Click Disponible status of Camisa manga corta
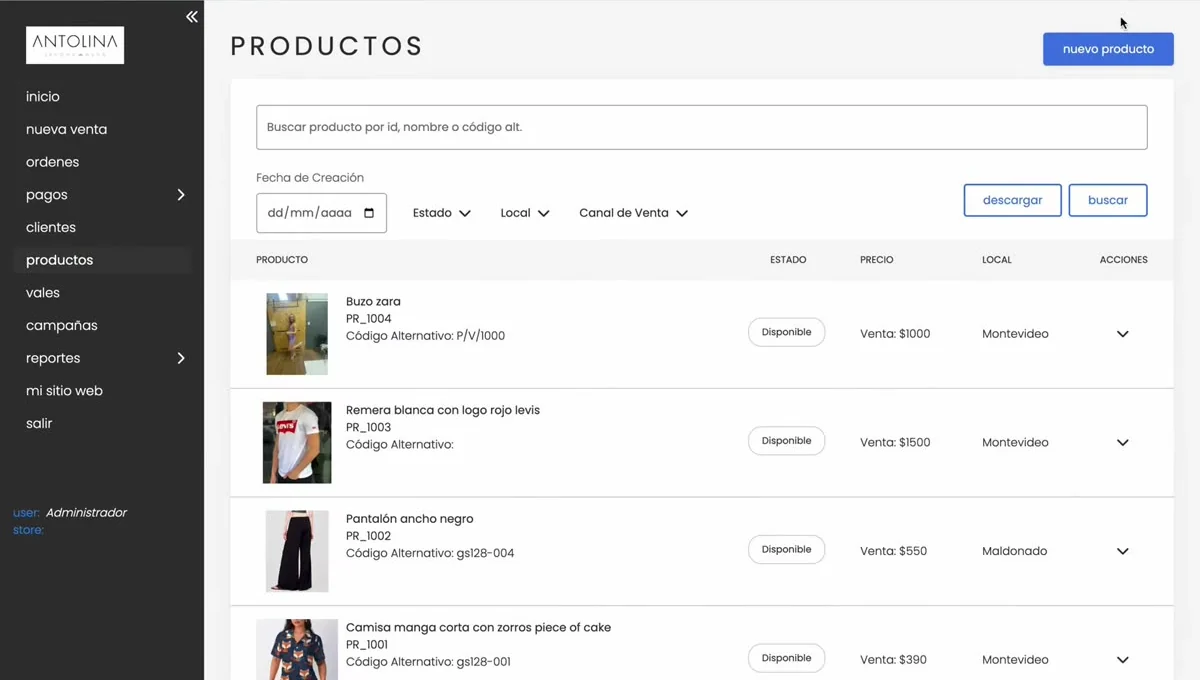This screenshot has width=1200, height=680. pos(786,658)
